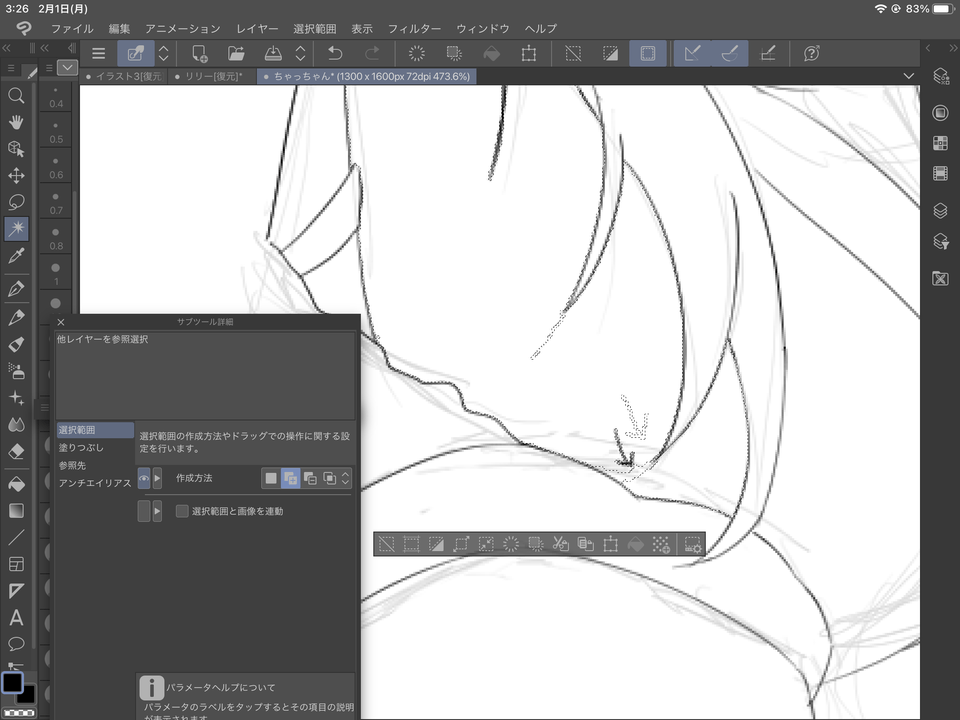Select the move layer tool
This screenshot has width=960, height=720.
coord(17,176)
